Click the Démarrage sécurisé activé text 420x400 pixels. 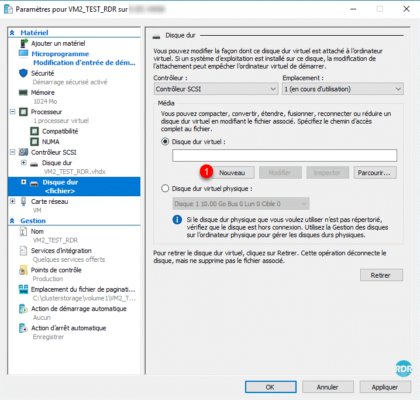70,82
